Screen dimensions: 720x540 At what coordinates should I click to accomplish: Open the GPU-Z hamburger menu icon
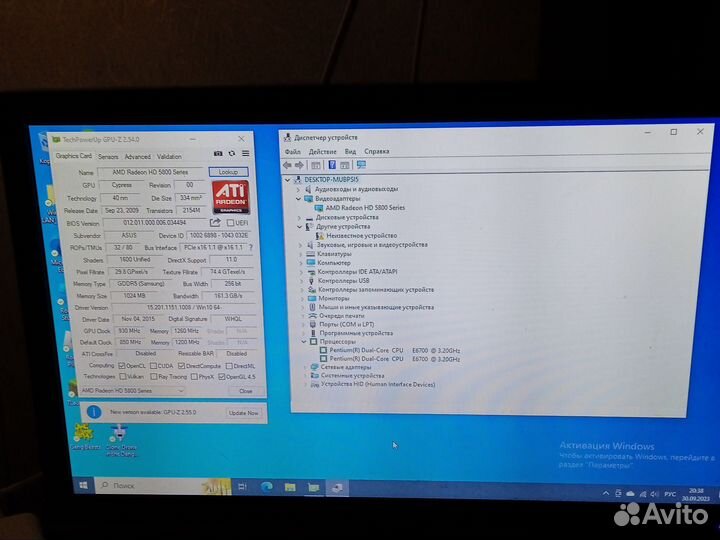click(246, 153)
